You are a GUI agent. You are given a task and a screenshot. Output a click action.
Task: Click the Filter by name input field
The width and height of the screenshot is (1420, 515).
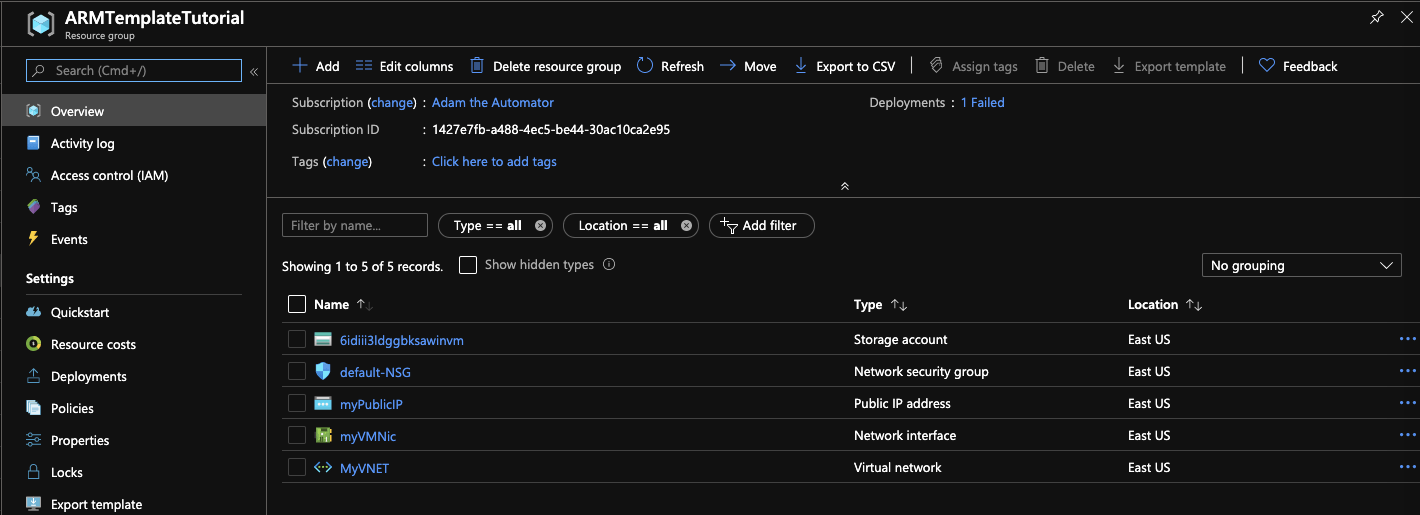click(x=354, y=226)
